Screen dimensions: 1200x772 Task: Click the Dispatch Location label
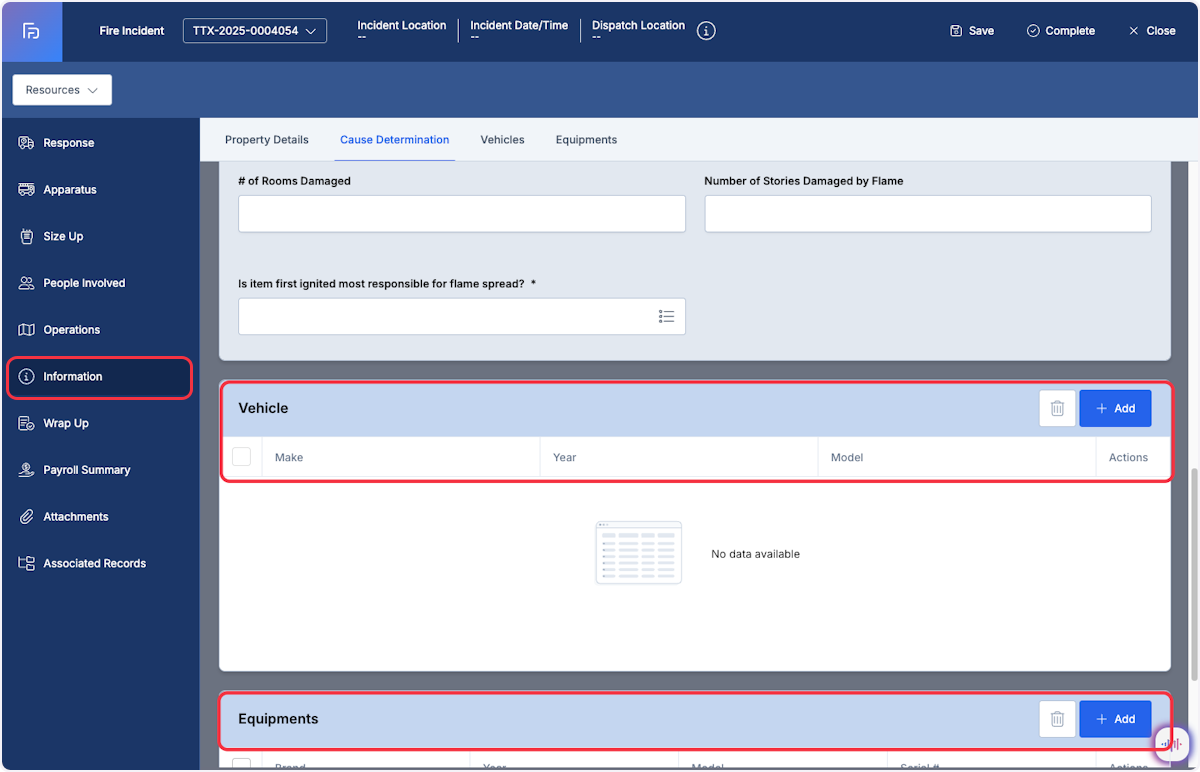pos(638,25)
